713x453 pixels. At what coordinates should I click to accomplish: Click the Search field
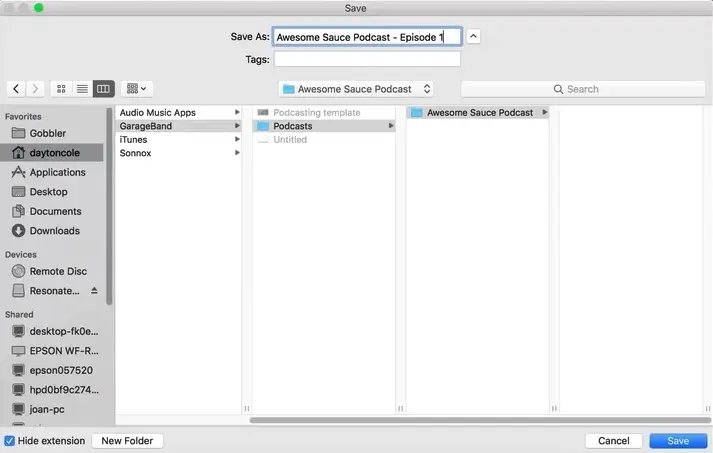click(x=583, y=89)
